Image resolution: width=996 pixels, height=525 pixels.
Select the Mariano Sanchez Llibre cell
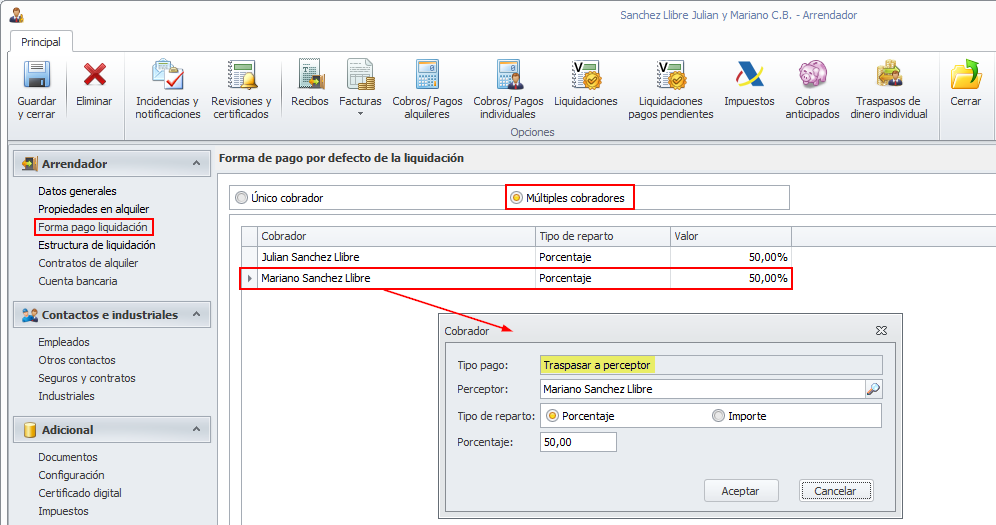[396, 278]
